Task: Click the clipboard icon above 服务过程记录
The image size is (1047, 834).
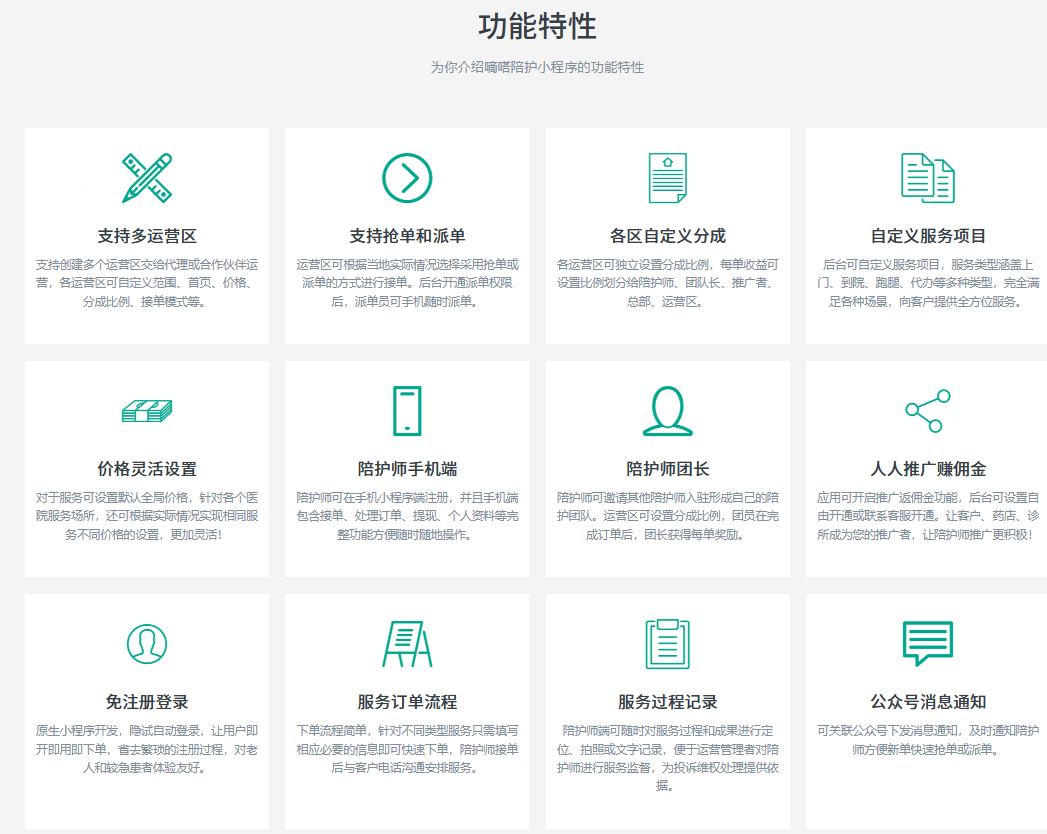Action: coord(668,644)
